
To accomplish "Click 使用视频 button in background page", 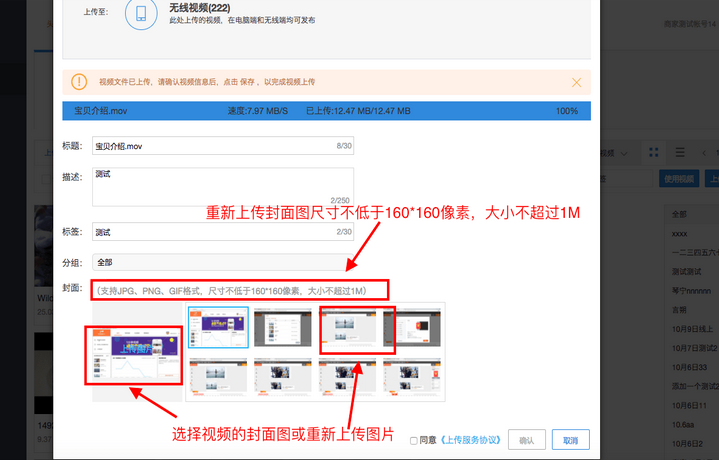I will tap(679, 178).
